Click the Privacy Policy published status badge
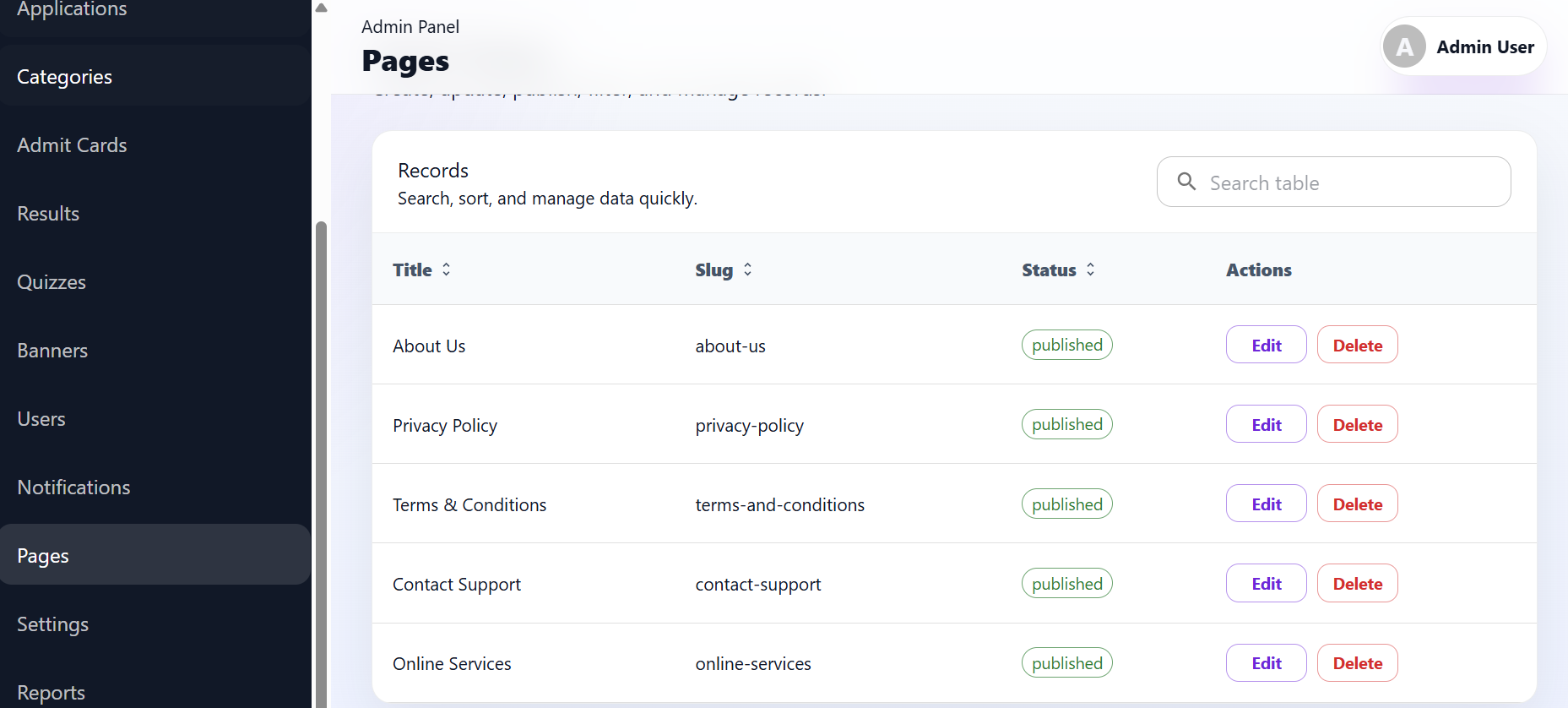The width and height of the screenshot is (1568, 708). pyautogui.click(x=1066, y=424)
